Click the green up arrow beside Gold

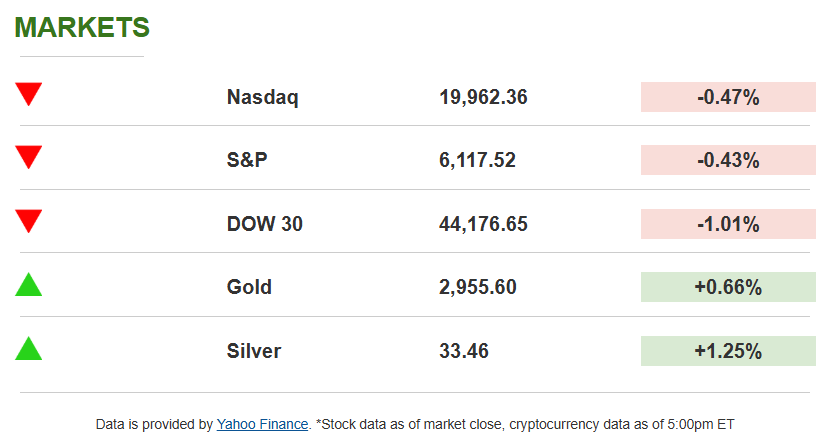click(x=28, y=285)
